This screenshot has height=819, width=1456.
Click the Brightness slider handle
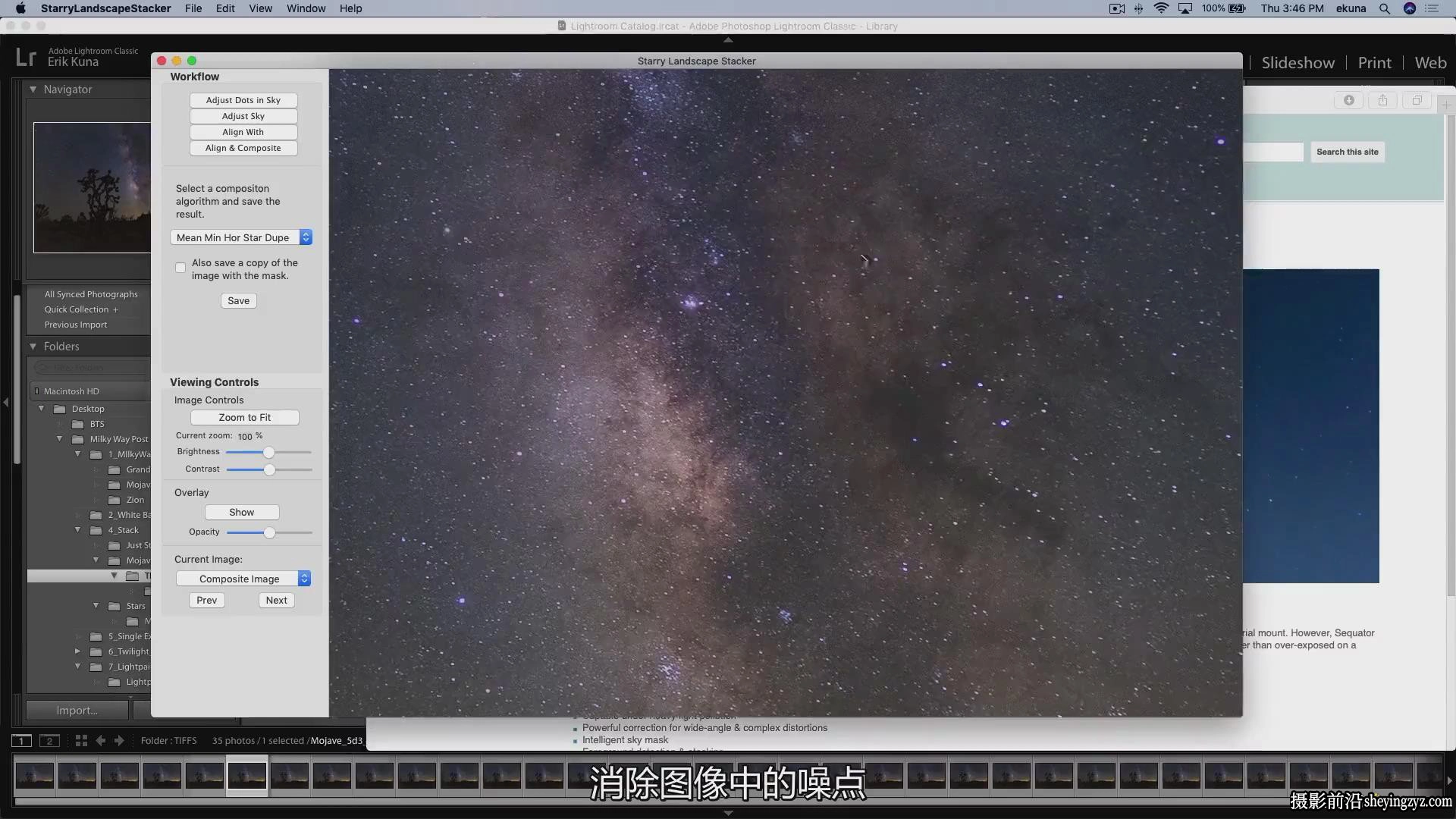pyautogui.click(x=268, y=452)
